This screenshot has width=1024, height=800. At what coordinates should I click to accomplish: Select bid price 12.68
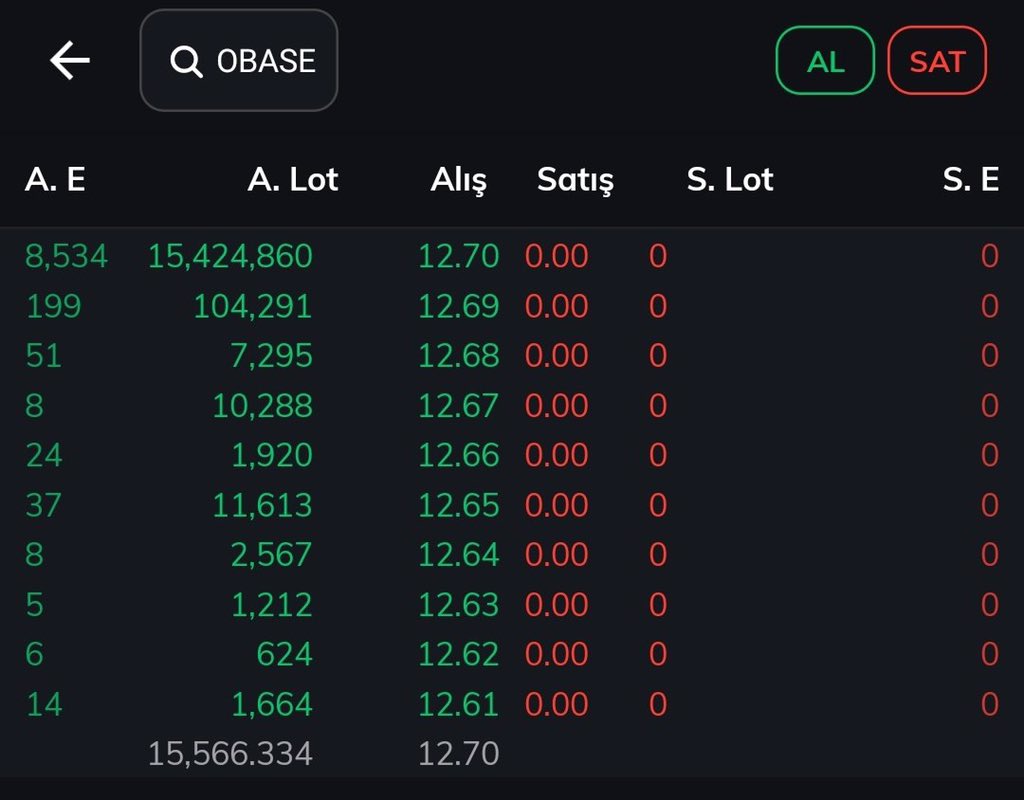click(458, 355)
